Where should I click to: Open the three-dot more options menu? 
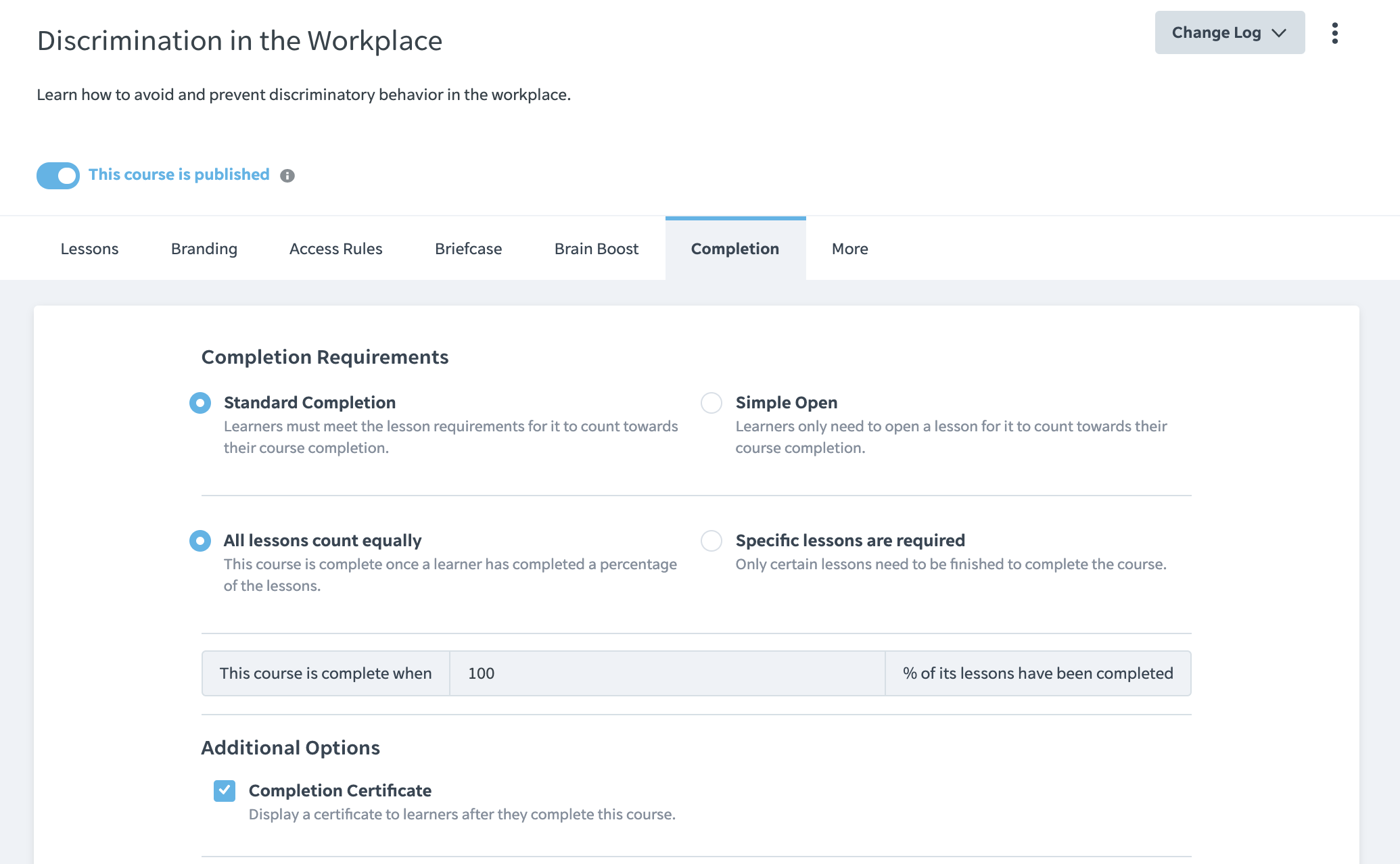[x=1334, y=33]
